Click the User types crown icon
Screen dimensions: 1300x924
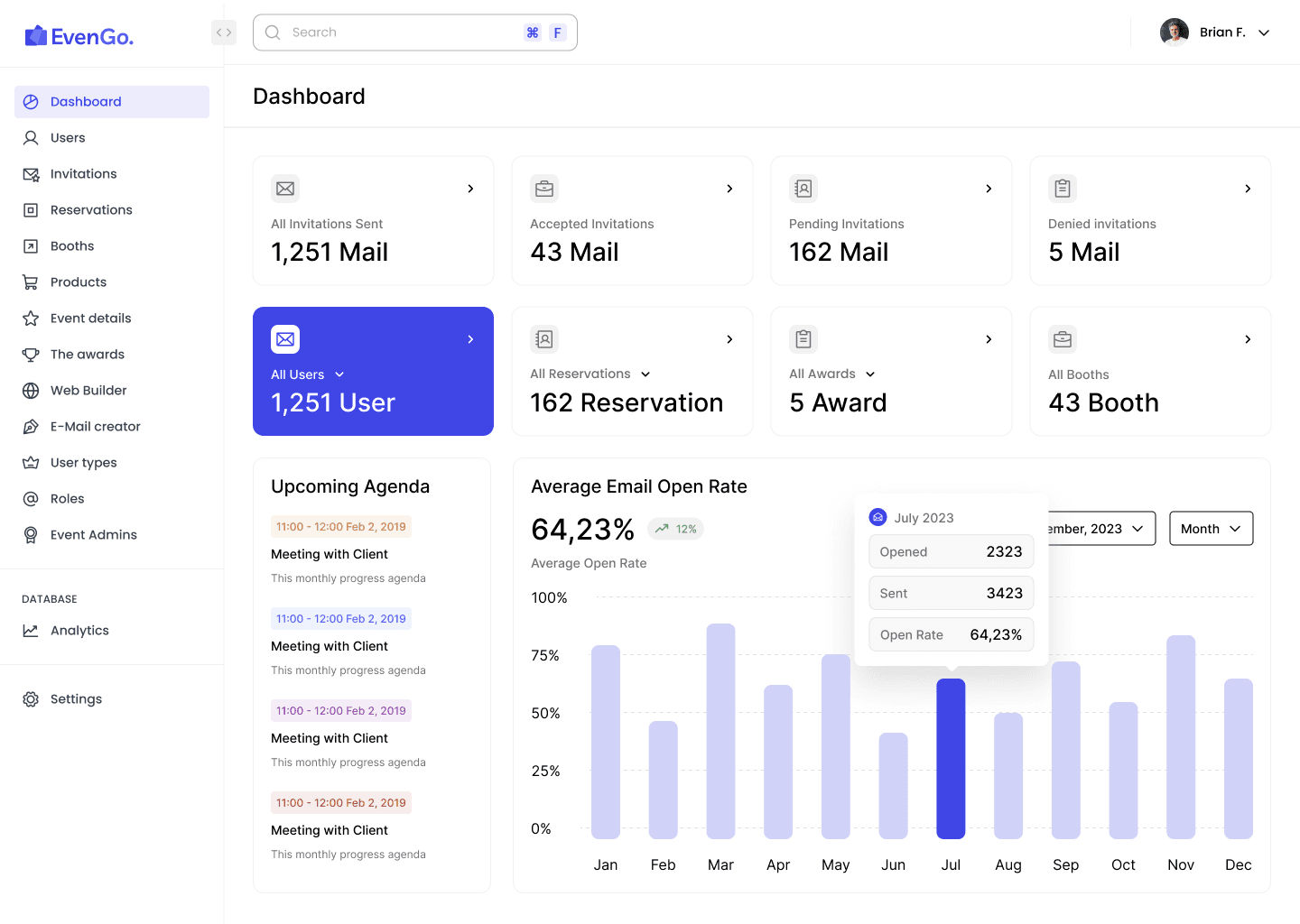(x=31, y=463)
